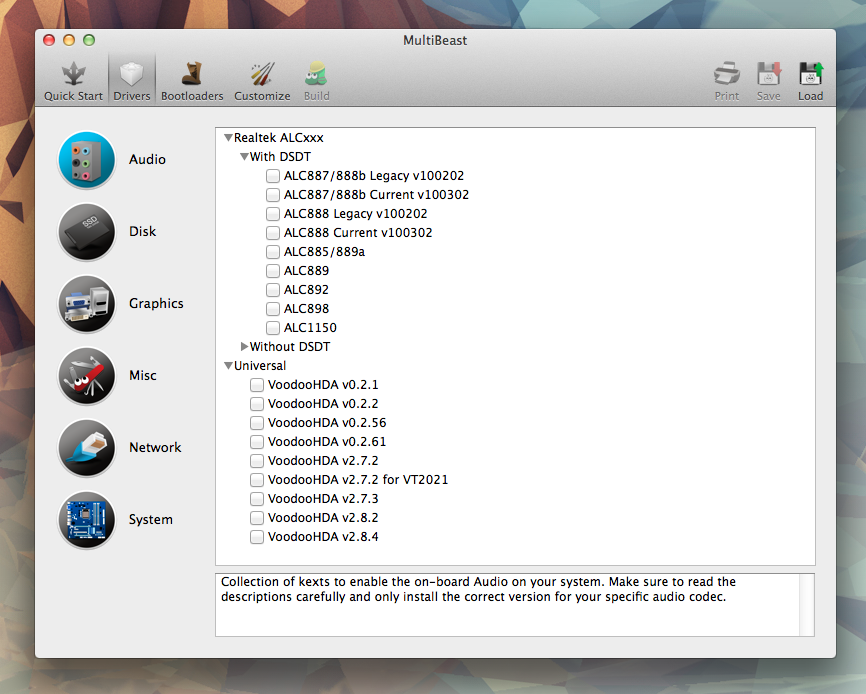The image size is (866, 694).
Task: Select the Misc swiss-knife icon
Action: pos(87,376)
